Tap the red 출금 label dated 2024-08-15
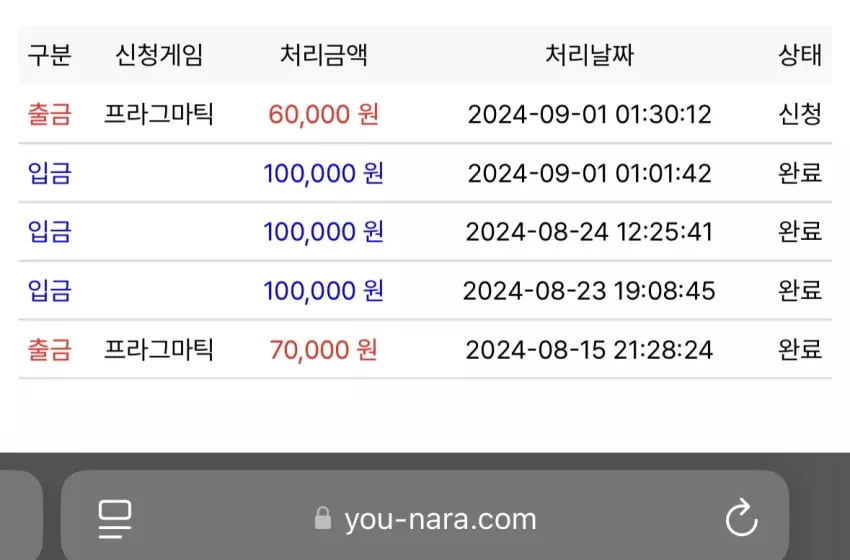This screenshot has width=850, height=560. click(x=49, y=350)
